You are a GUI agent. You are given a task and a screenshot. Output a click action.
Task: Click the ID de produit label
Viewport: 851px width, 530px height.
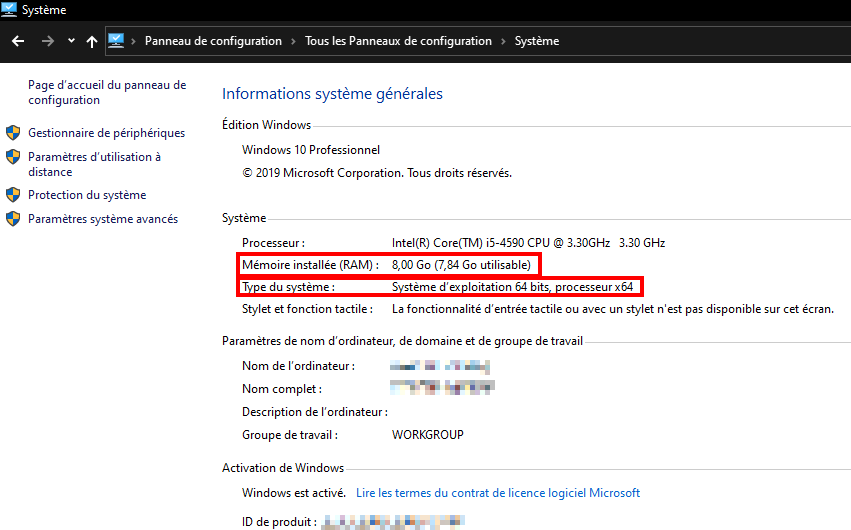pos(280,522)
